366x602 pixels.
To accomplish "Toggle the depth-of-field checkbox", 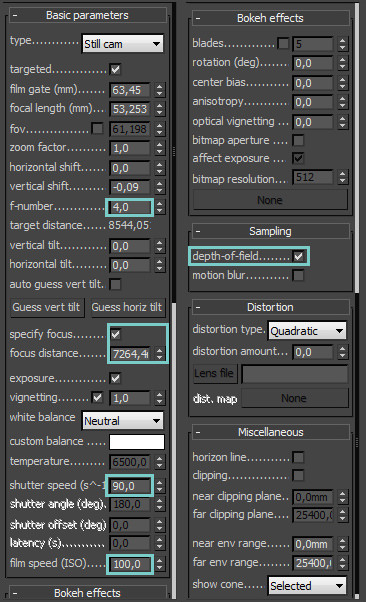I will 298,256.
